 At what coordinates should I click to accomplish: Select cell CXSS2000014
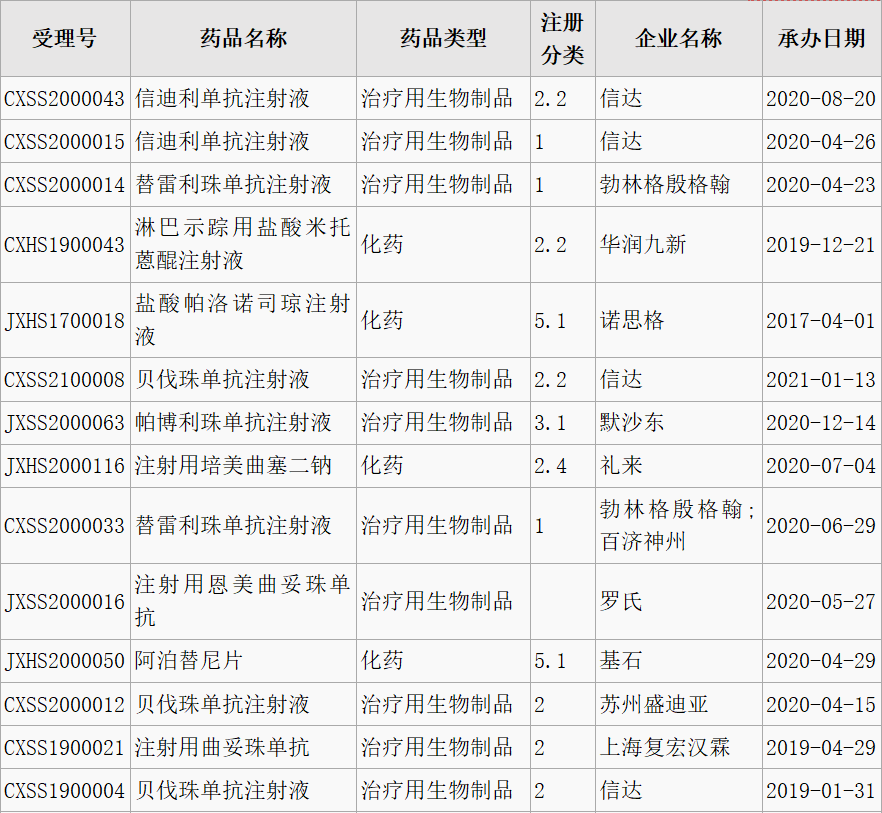[x=64, y=185]
